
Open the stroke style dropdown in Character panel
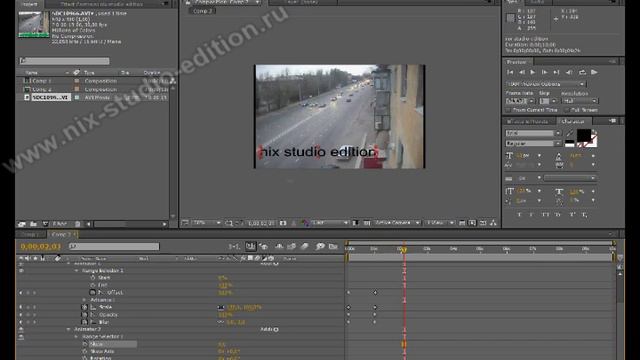(x=570, y=178)
